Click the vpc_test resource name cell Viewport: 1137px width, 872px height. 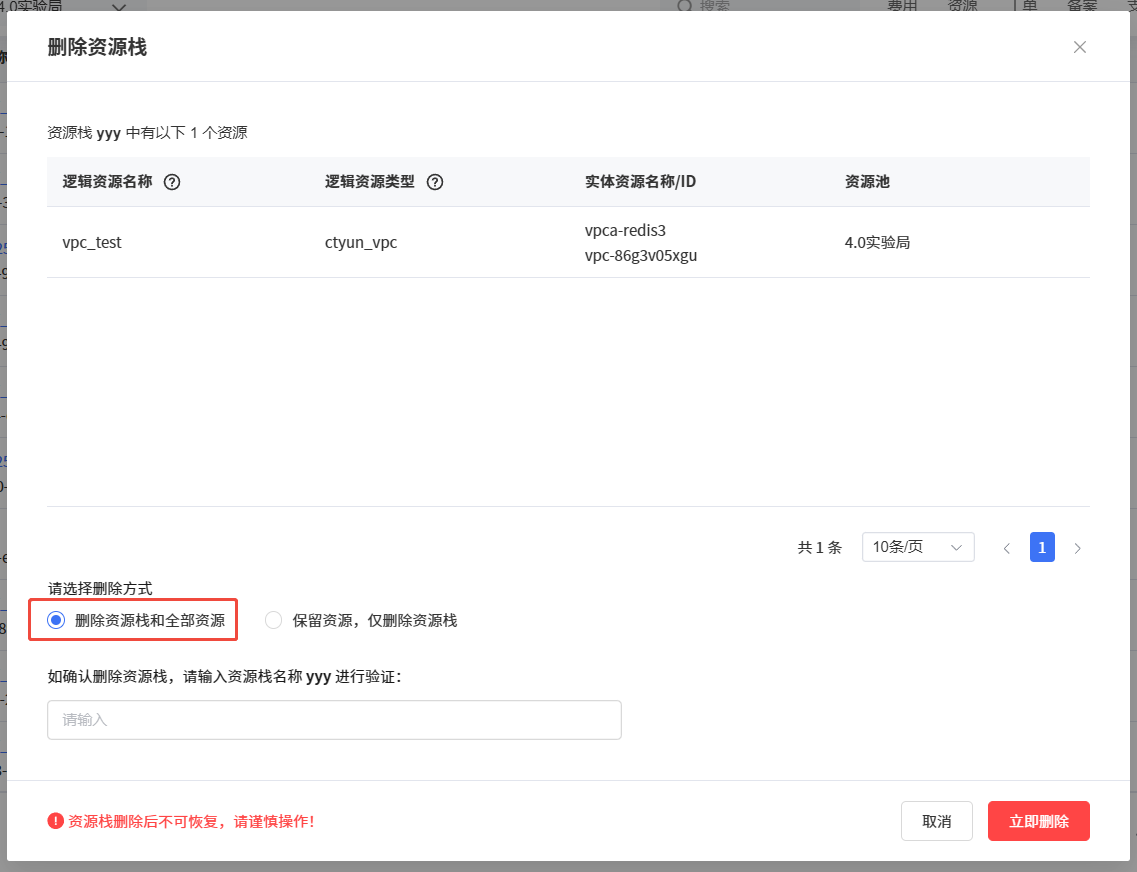pos(92,242)
